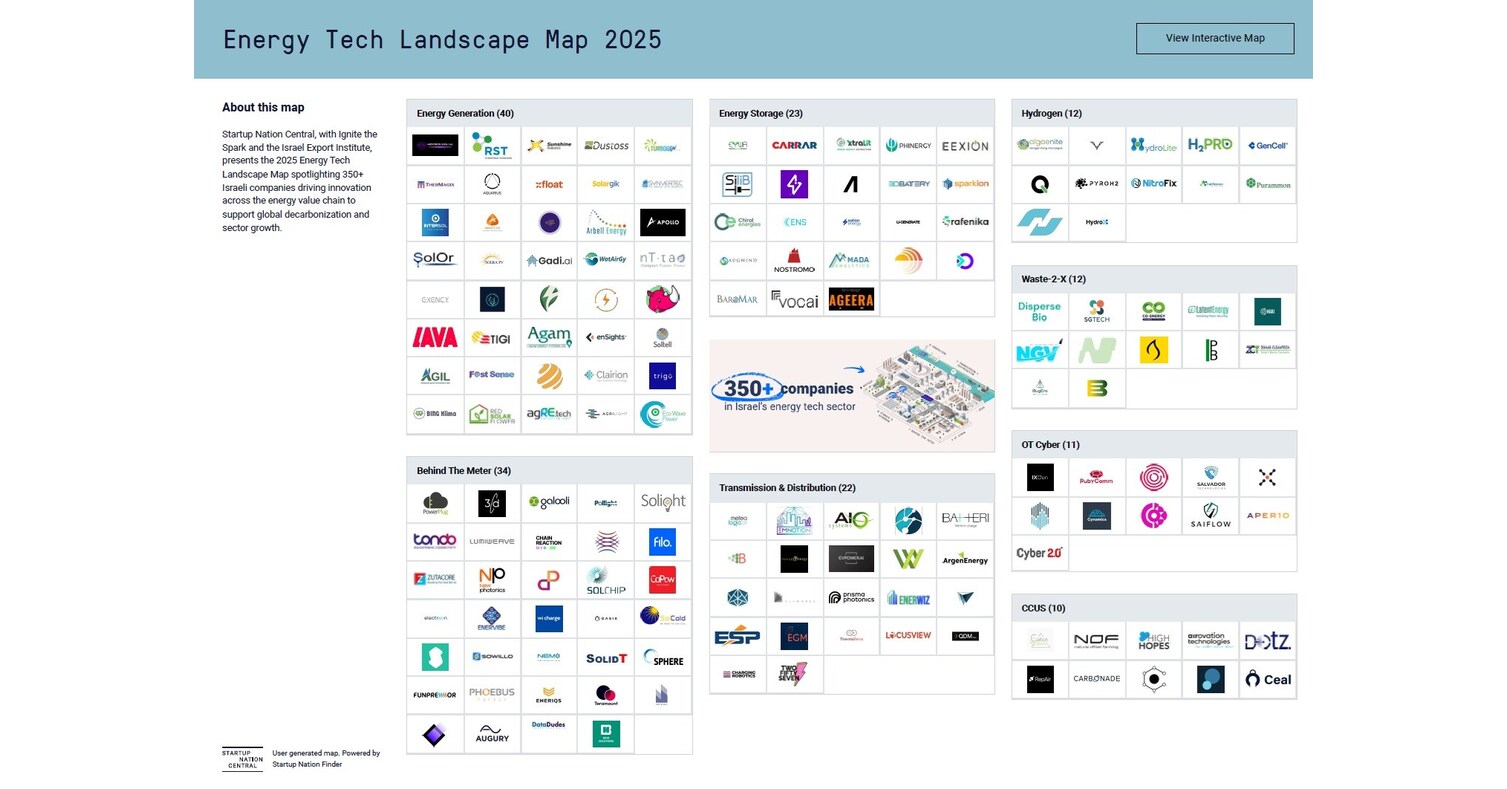The height and width of the screenshot is (789, 1507).
Task: Click the tondo logo in Behind The Meter
Action: (x=435, y=541)
